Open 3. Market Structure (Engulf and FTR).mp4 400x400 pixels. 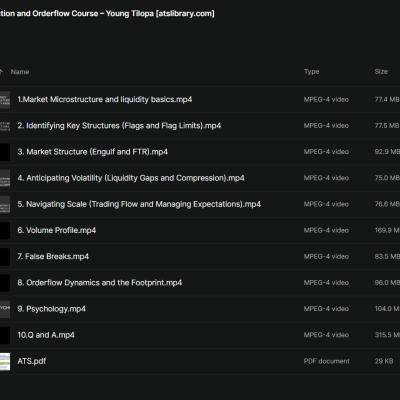(x=92, y=152)
